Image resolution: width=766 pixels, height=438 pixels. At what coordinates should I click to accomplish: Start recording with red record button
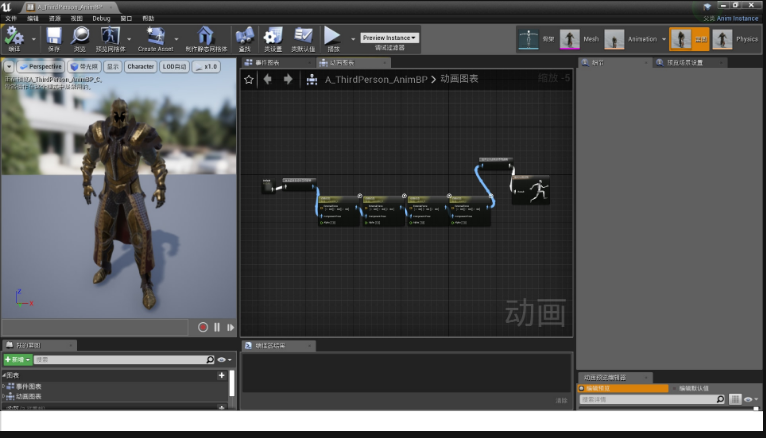[x=203, y=327]
